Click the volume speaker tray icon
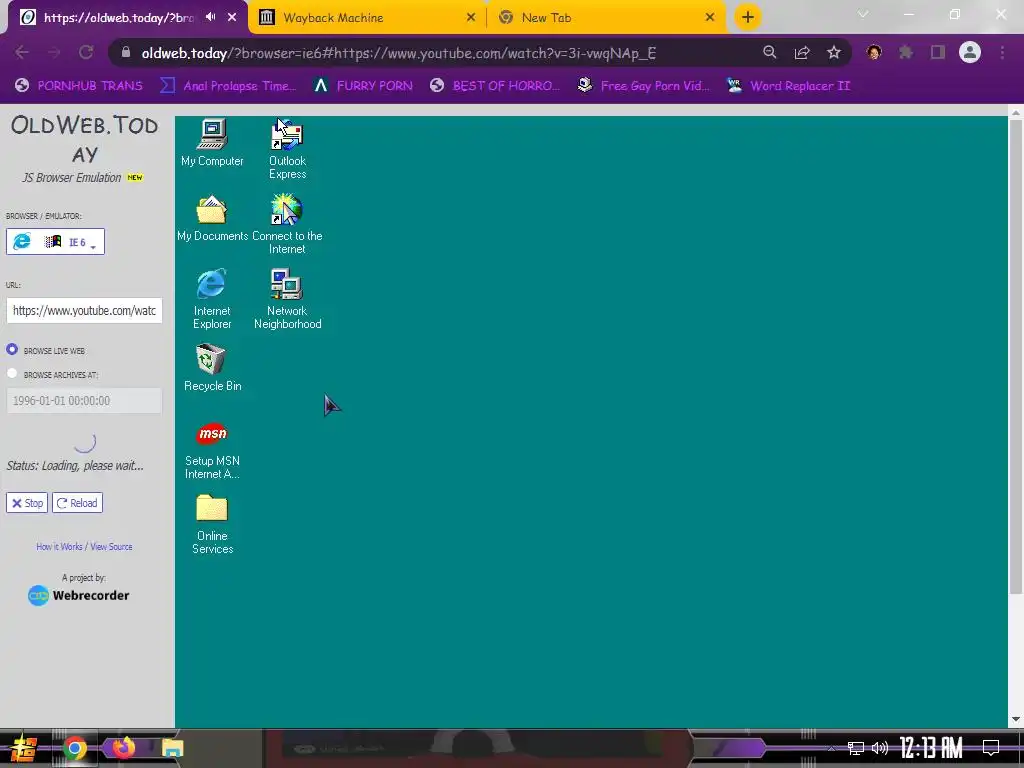 tap(880, 748)
